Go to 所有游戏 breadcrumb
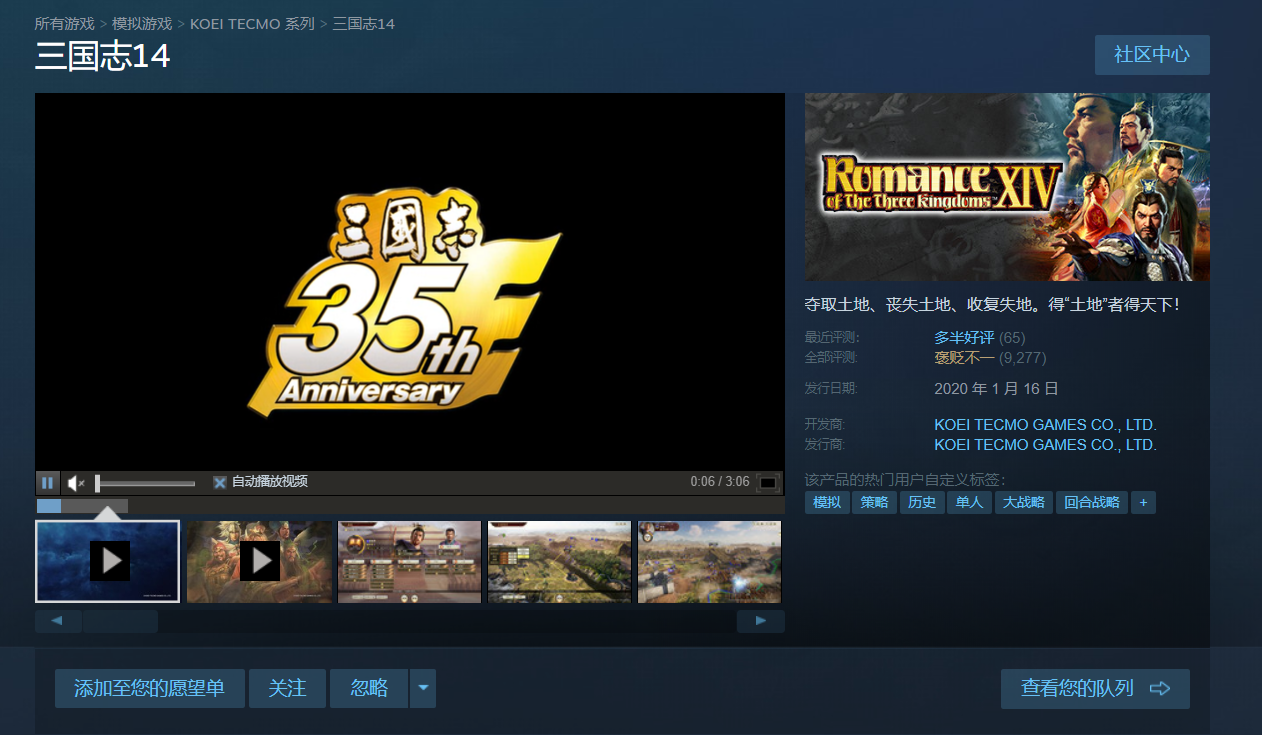The height and width of the screenshot is (735, 1262). click(x=65, y=23)
